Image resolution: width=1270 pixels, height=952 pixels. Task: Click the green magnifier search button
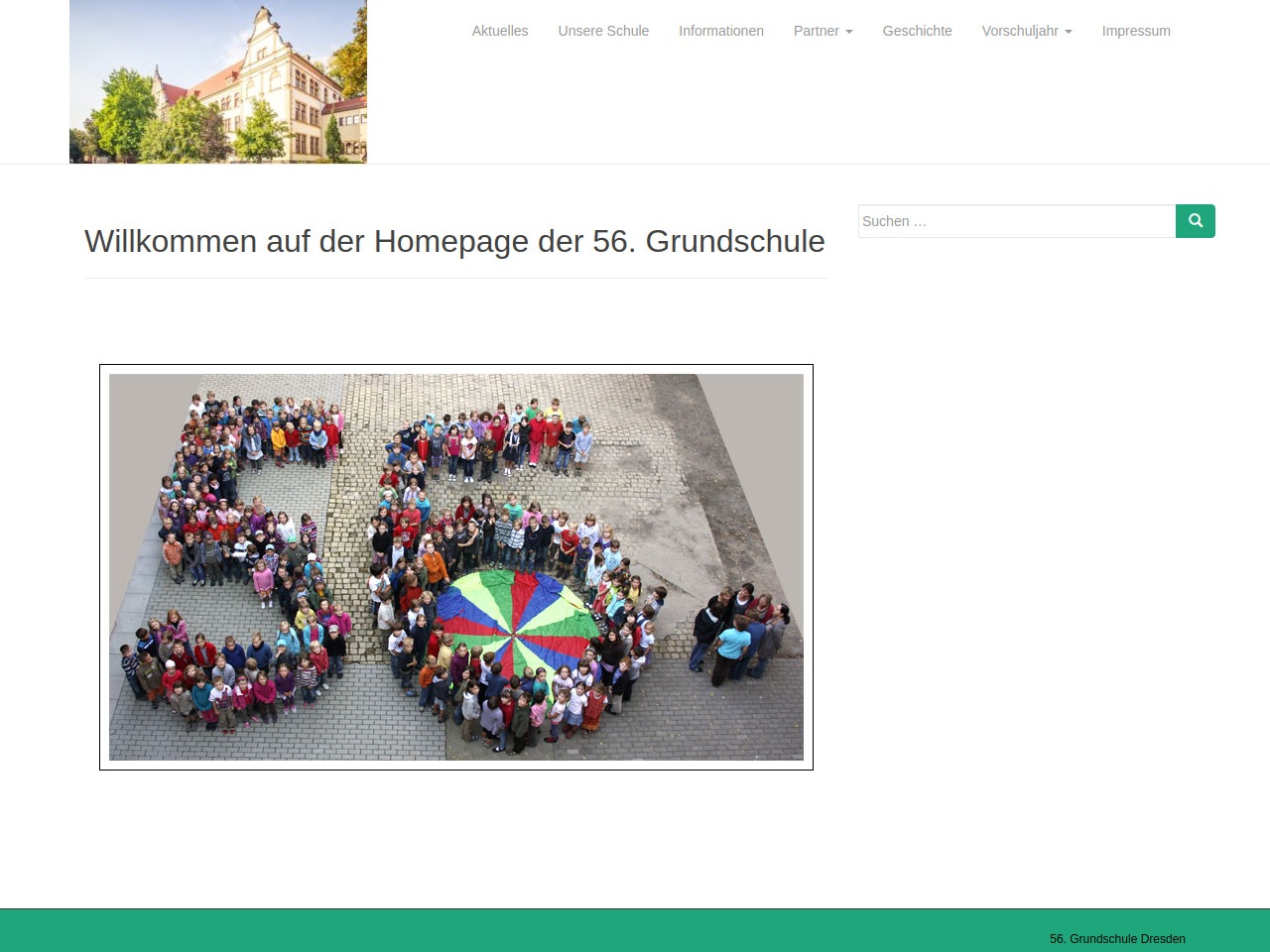(x=1195, y=221)
